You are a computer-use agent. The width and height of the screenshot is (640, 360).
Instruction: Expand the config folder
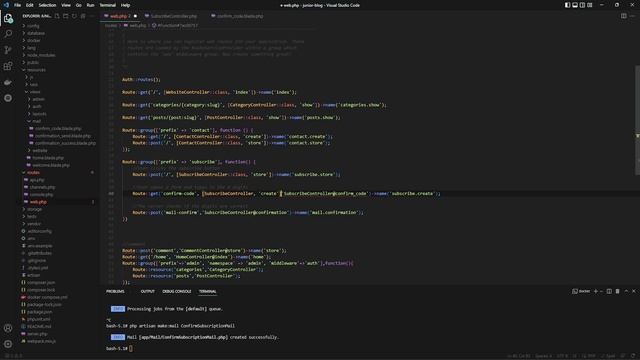[33, 26]
